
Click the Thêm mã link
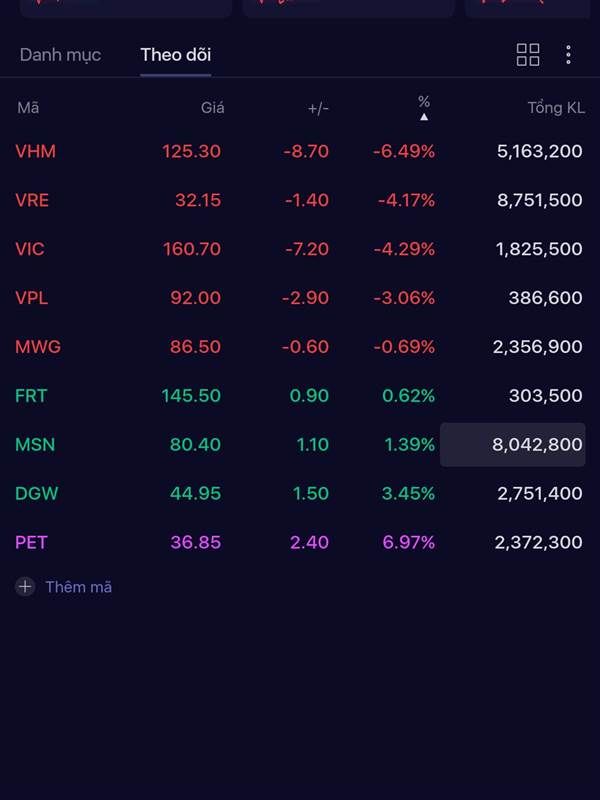78,587
